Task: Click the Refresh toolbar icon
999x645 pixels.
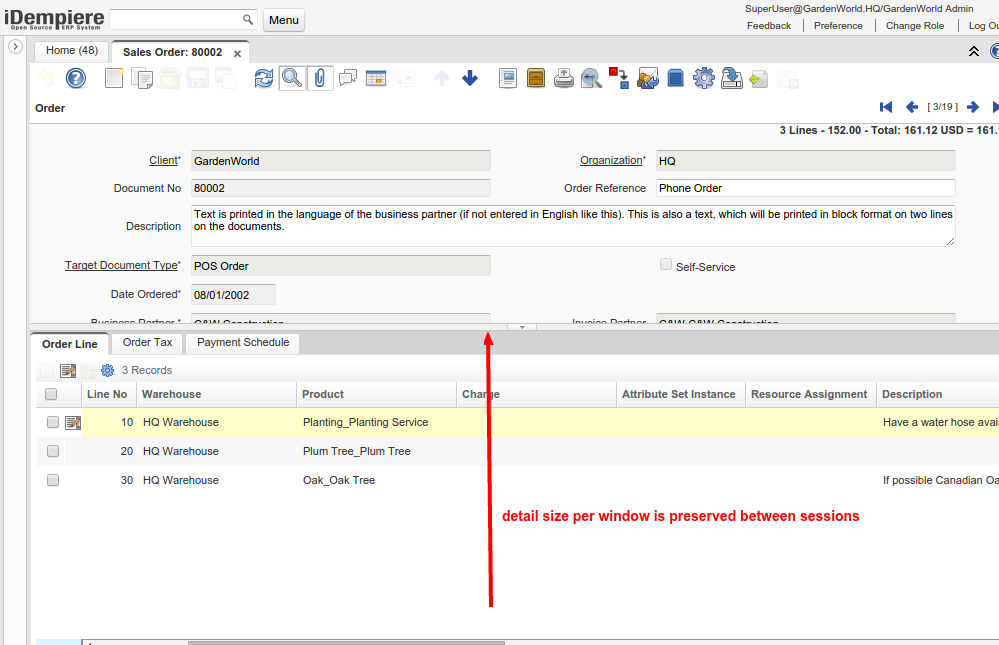Action: pos(263,78)
